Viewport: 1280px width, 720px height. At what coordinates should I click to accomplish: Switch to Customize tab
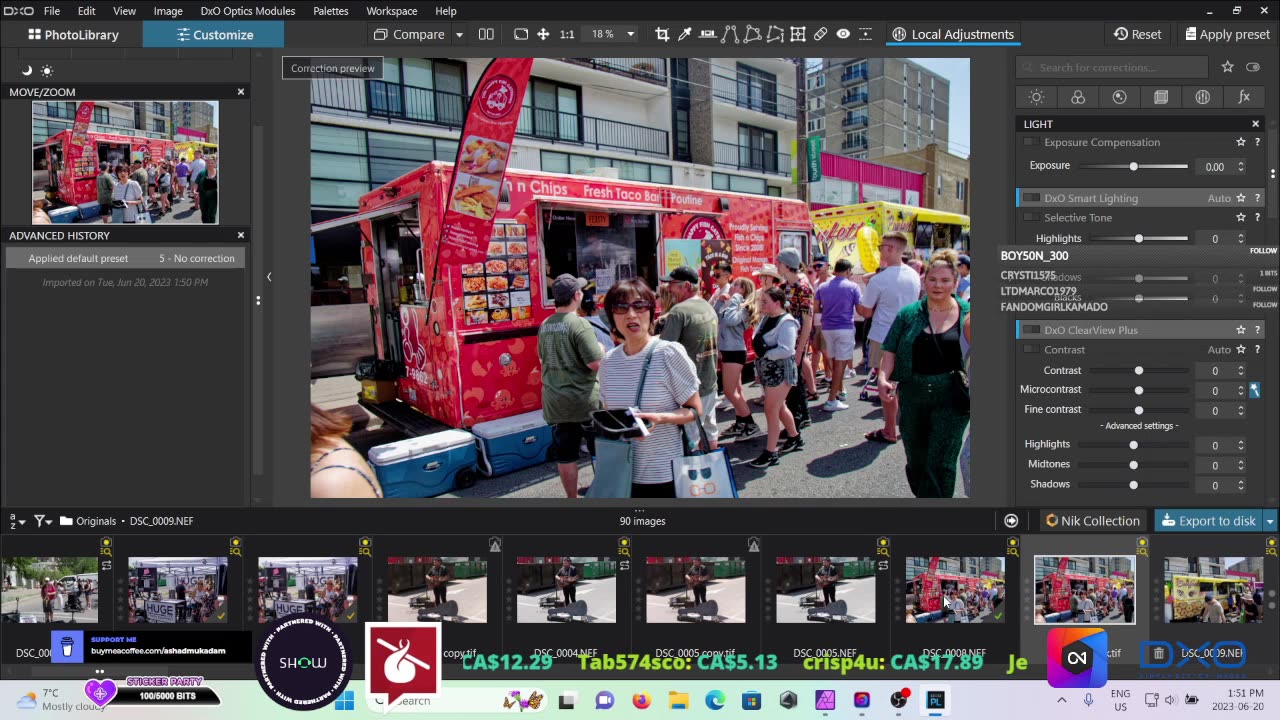pyautogui.click(x=214, y=34)
